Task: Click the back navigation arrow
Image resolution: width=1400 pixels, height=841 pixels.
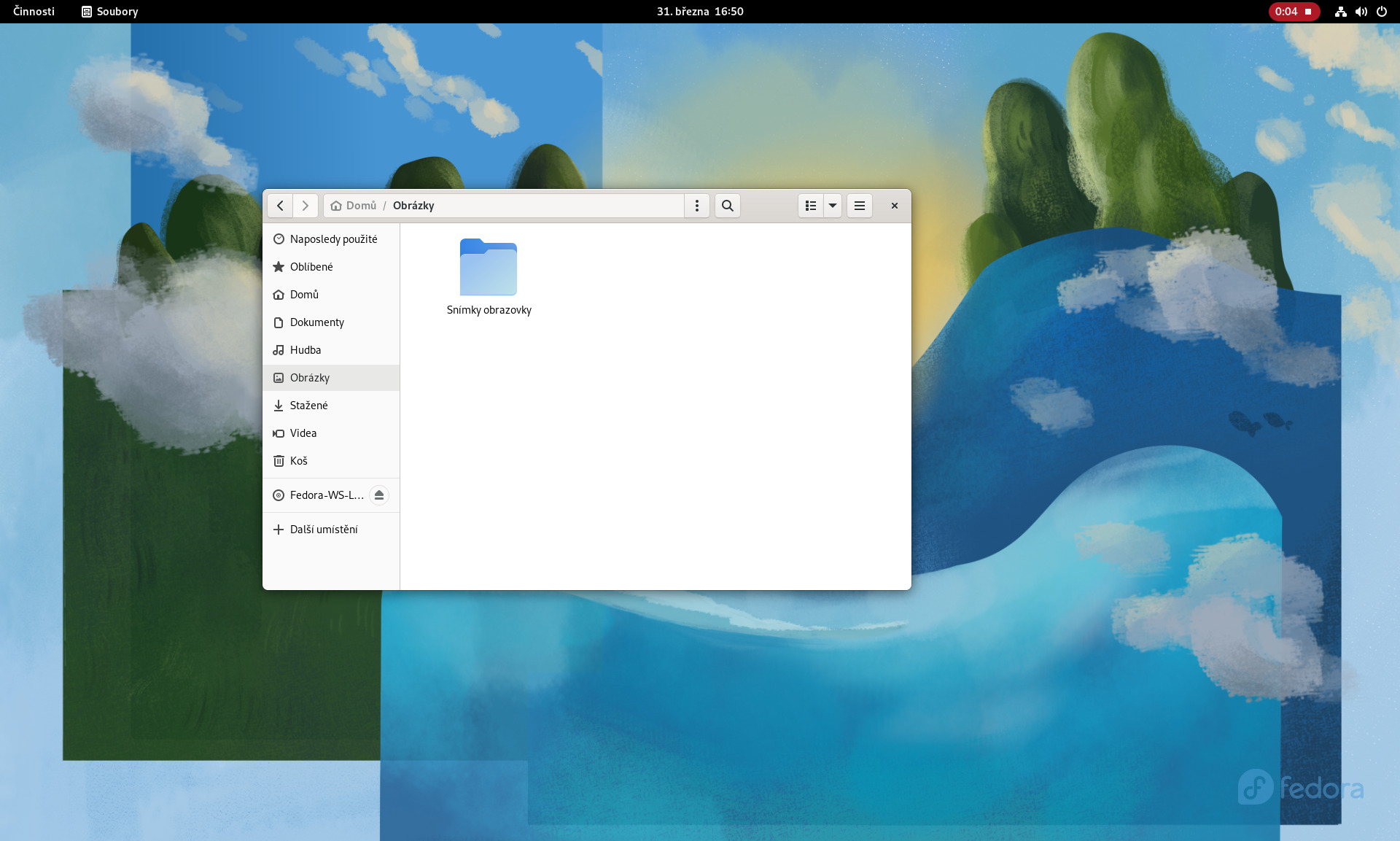Action: pyautogui.click(x=280, y=206)
